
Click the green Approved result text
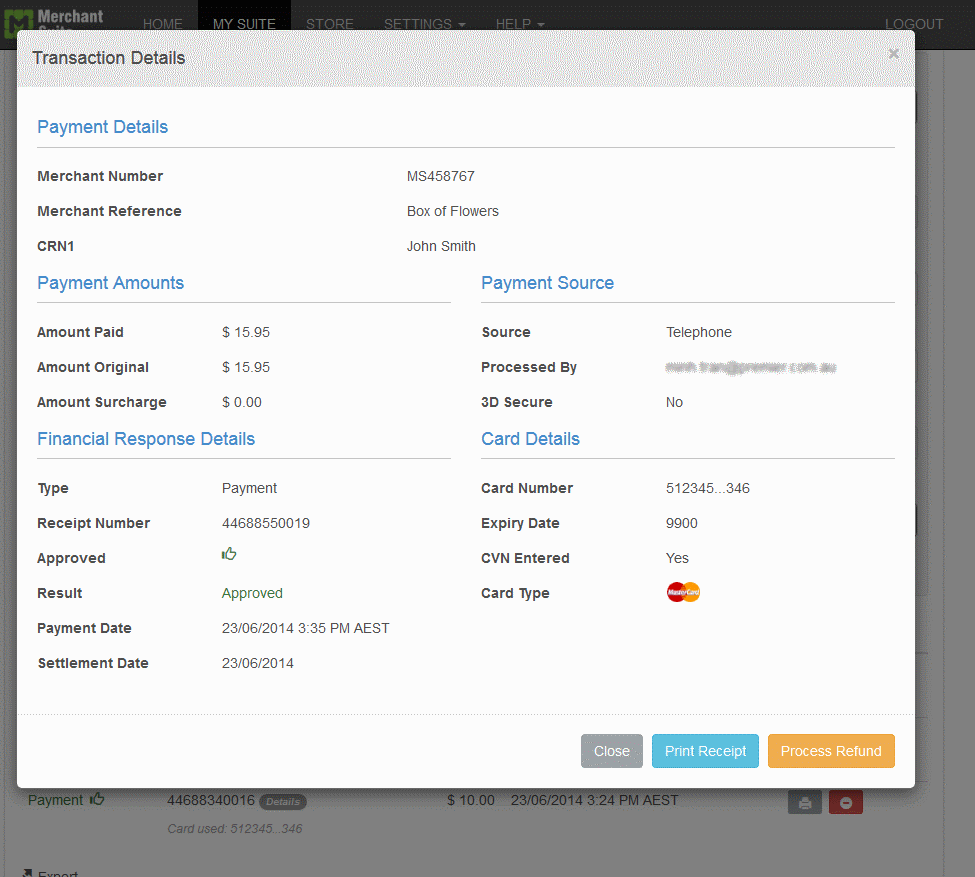point(252,593)
